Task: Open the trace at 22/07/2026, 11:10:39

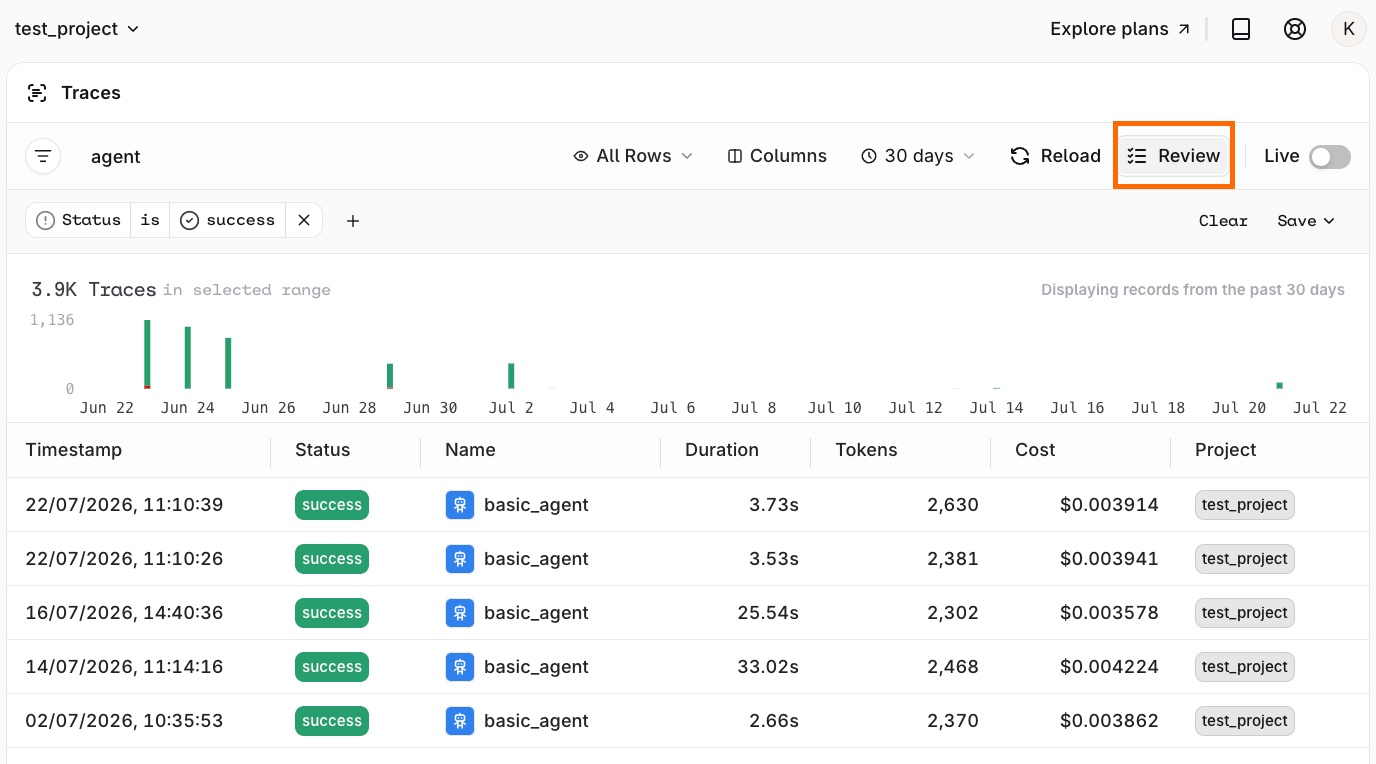Action: point(687,505)
